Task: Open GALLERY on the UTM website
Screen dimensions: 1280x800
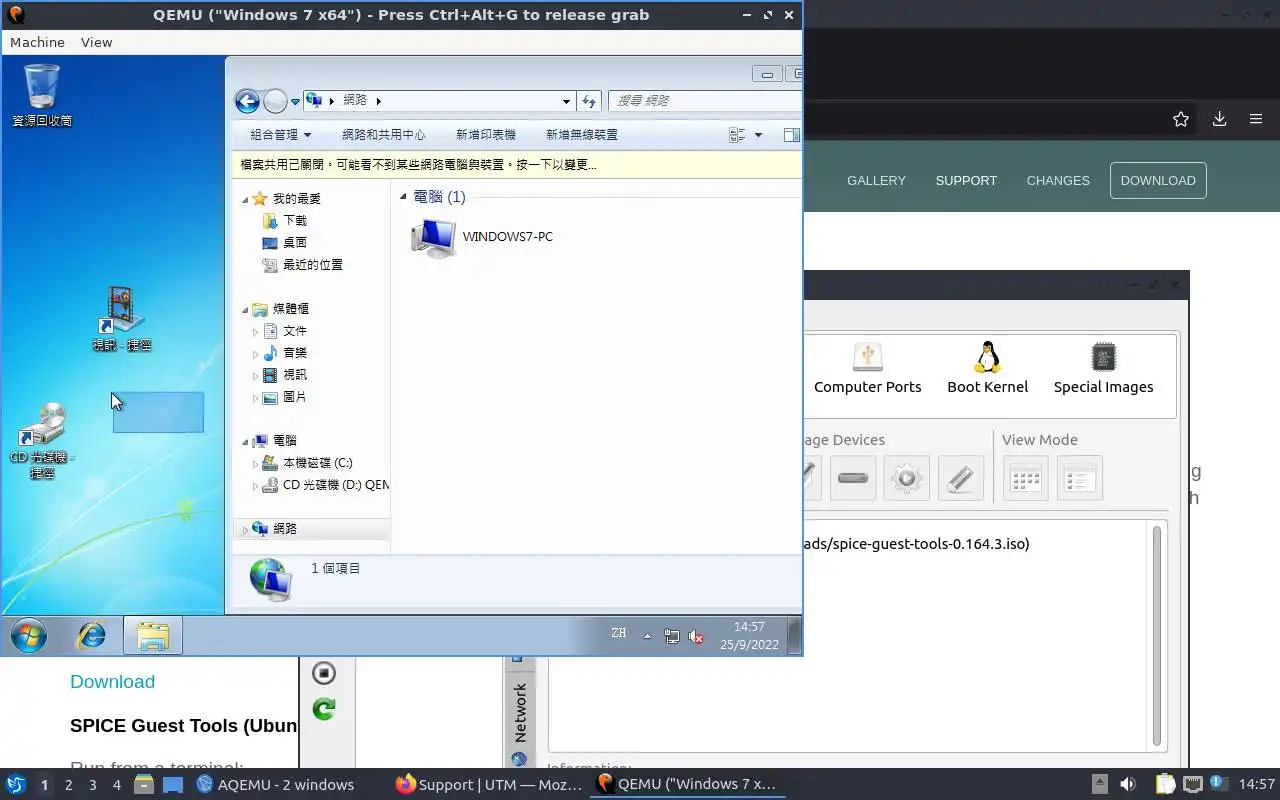Action: 876,181
